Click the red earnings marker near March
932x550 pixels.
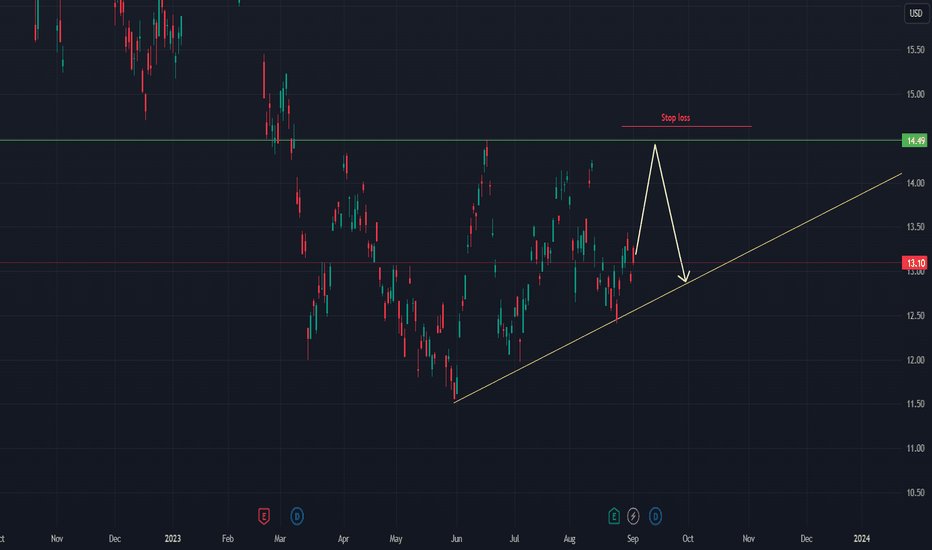point(264,516)
